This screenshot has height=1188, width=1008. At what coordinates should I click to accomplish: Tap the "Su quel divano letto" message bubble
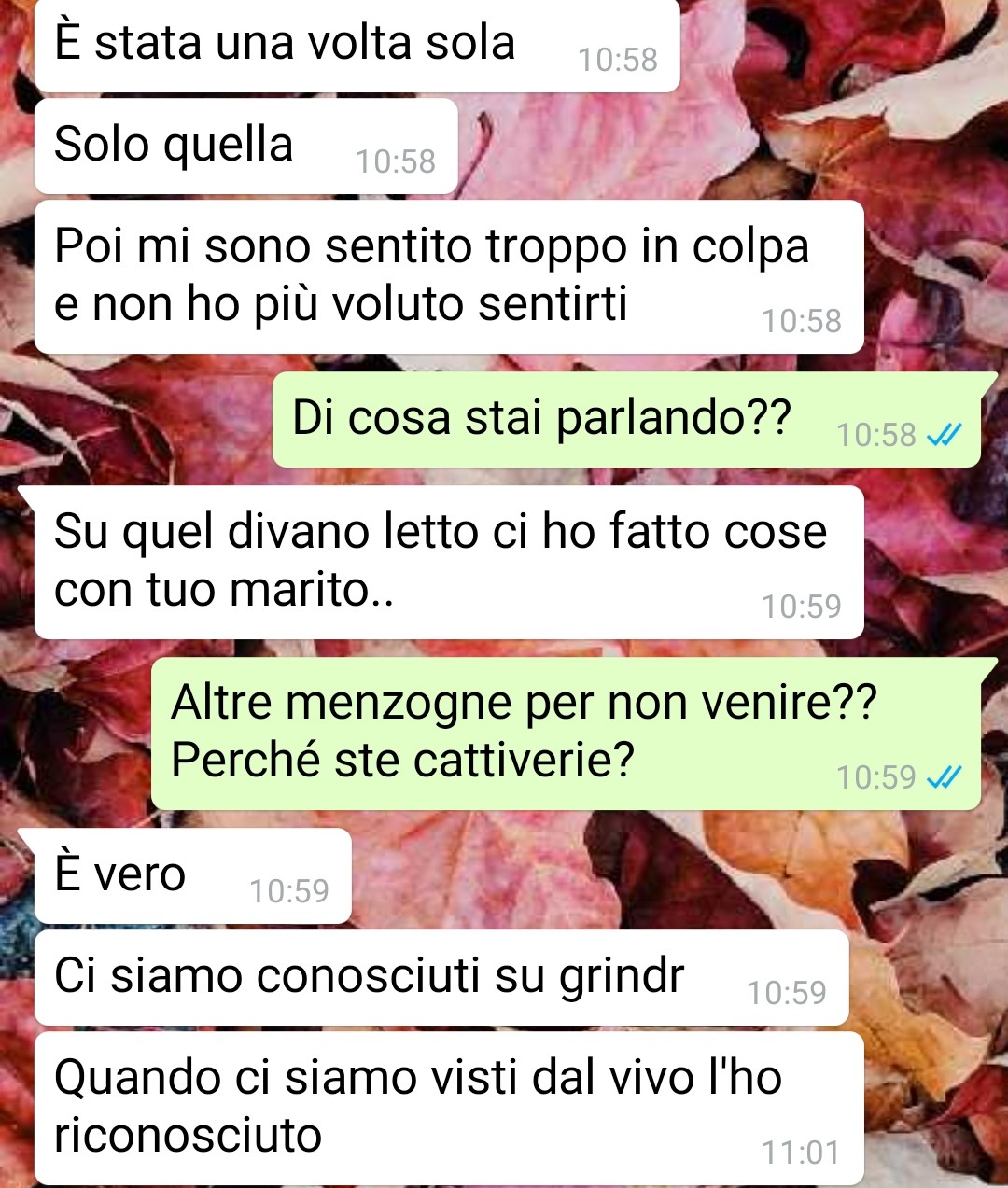coord(449,563)
